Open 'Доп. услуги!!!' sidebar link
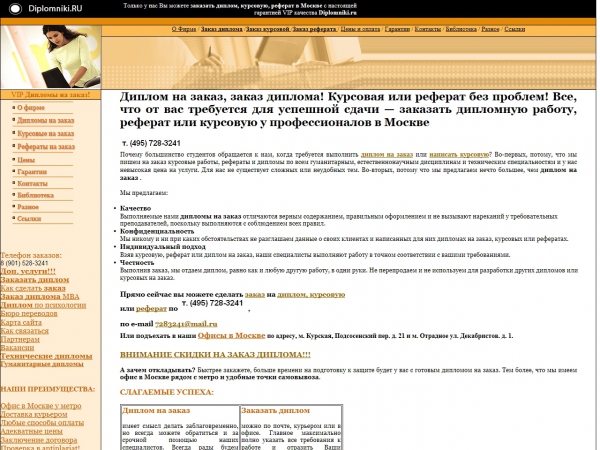This screenshot has width=600, height=450. pos(28,271)
